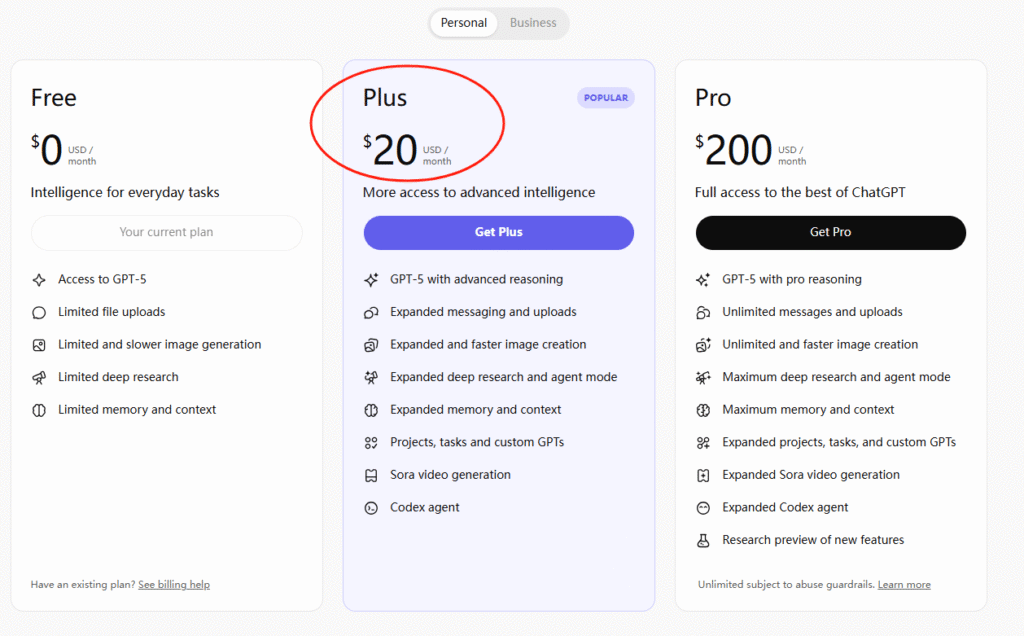
Task: Click the Maximum deep research and agent mode text
Action: pyautogui.click(x=837, y=377)
